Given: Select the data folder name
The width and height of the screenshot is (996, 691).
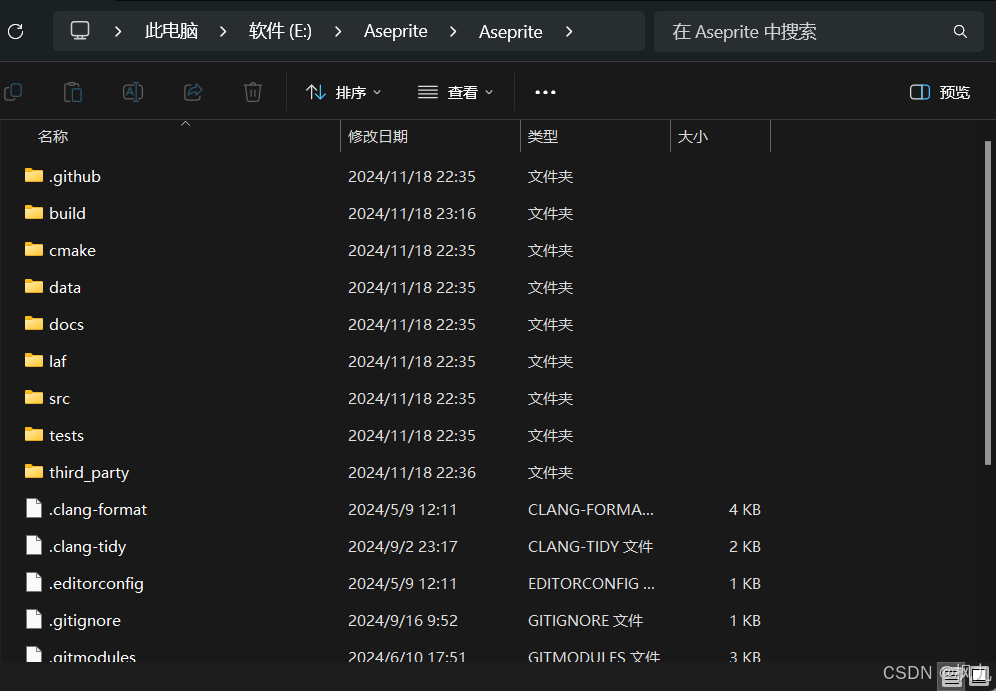Looking at the screenshot, I should [65, 287].
